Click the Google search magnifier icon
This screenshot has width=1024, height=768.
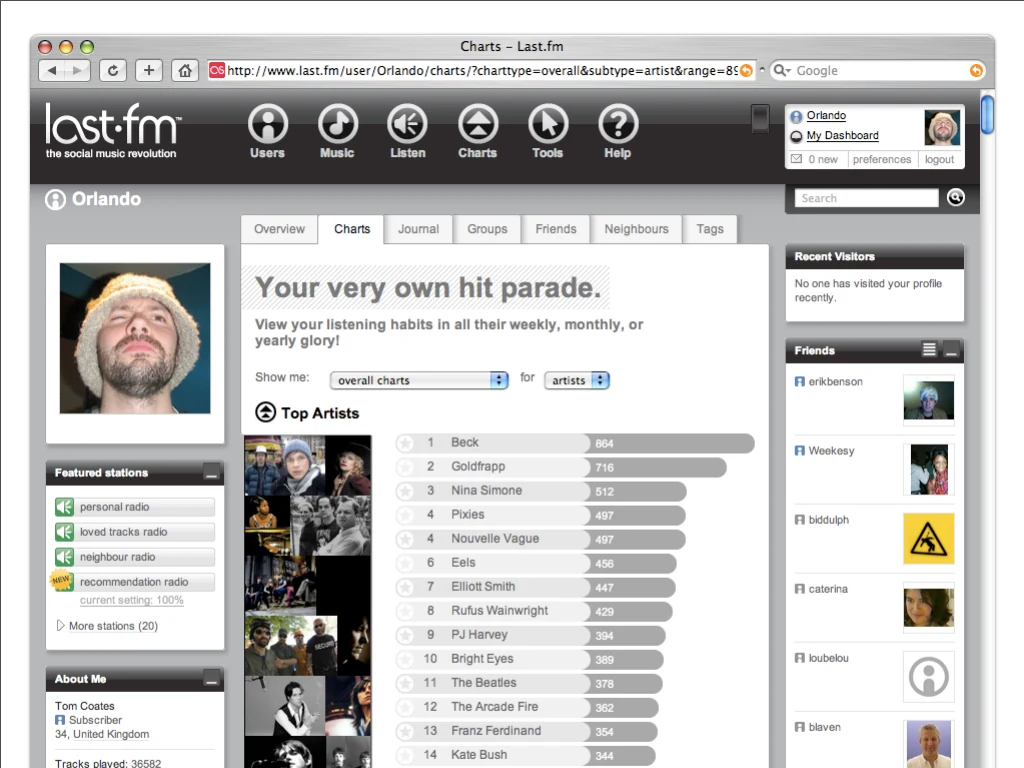781,71
